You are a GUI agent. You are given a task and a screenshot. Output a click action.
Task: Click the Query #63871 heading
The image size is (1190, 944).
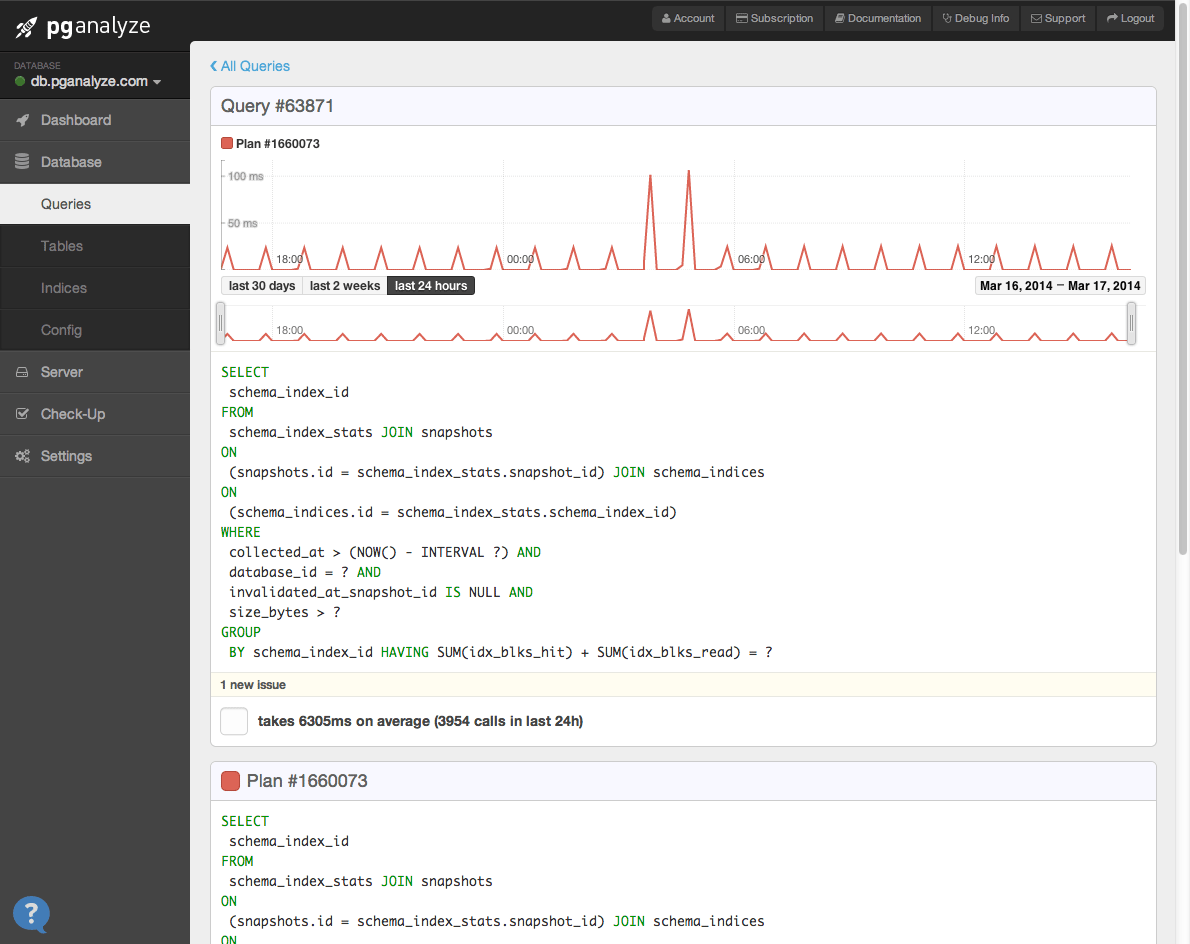(x=277, y=106)
